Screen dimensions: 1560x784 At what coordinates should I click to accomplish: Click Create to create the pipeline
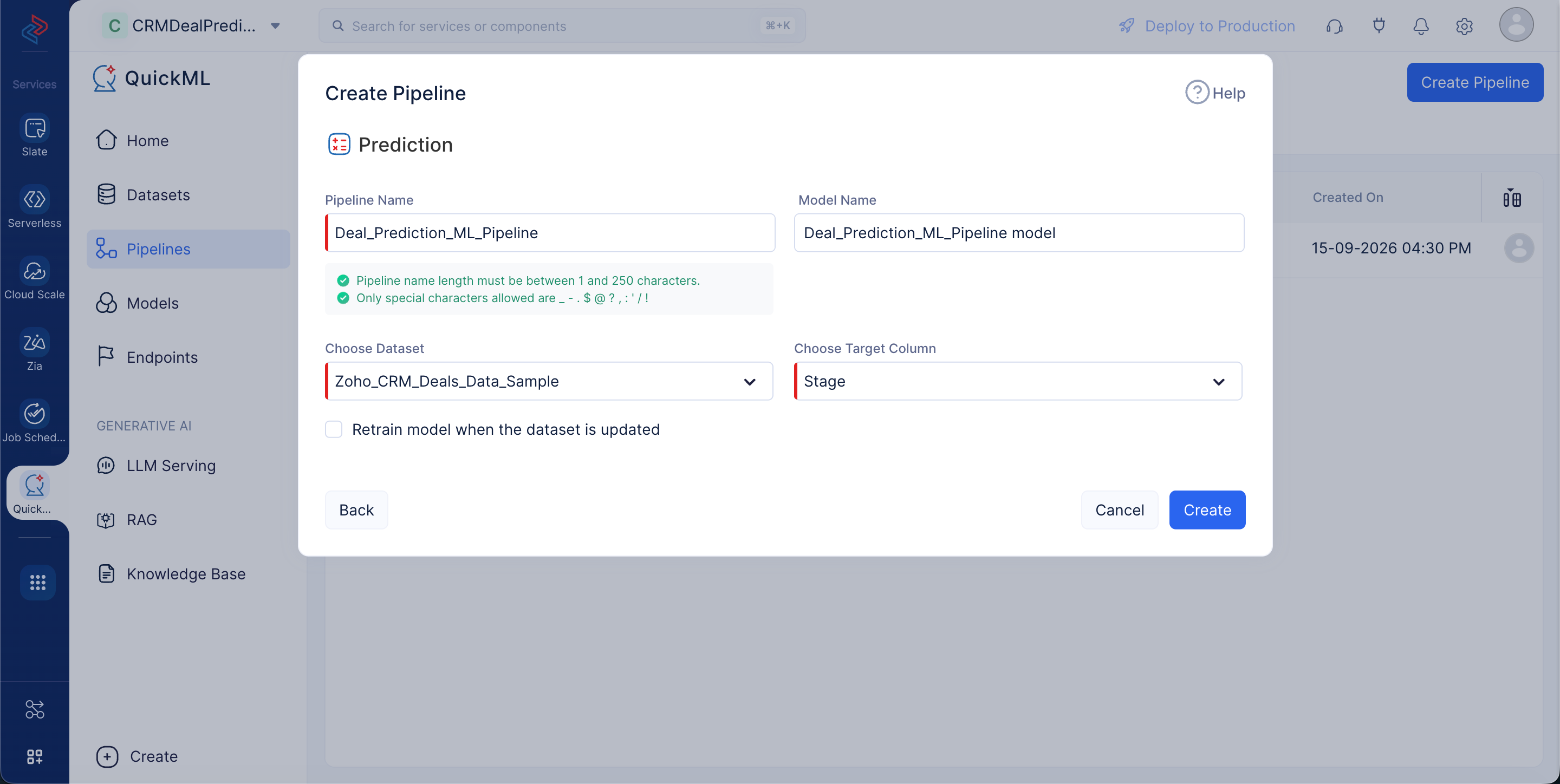[x=1207, y=509]
